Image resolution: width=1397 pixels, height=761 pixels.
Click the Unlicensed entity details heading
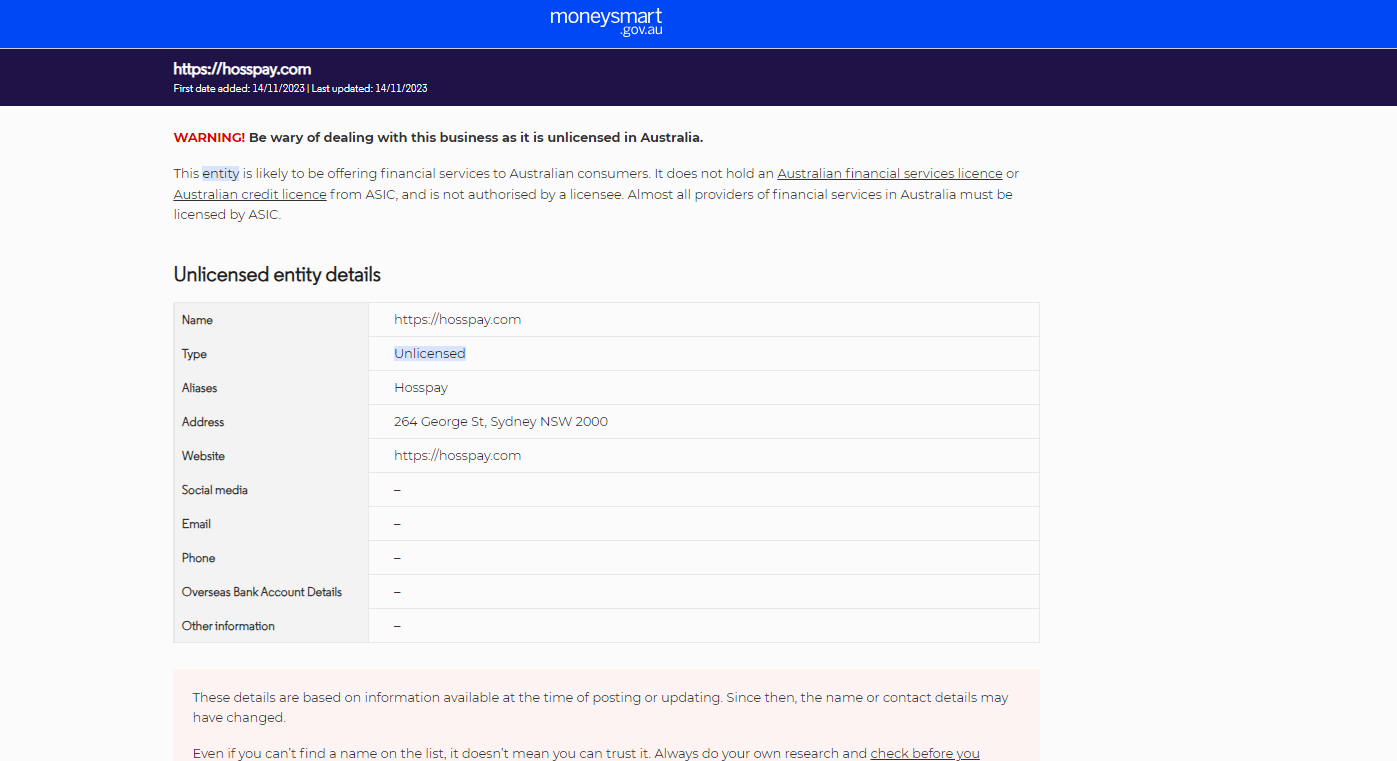pos(277,274)
